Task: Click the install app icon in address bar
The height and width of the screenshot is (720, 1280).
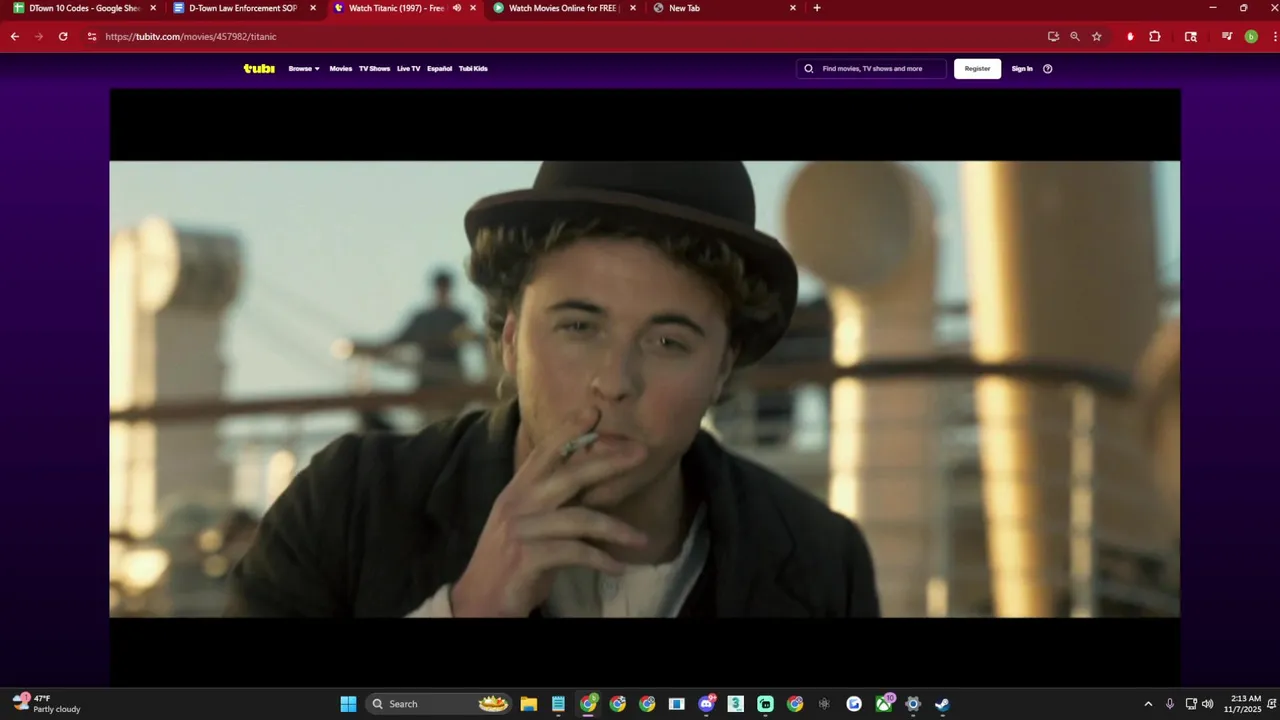Action: (x=1053, y=36)
